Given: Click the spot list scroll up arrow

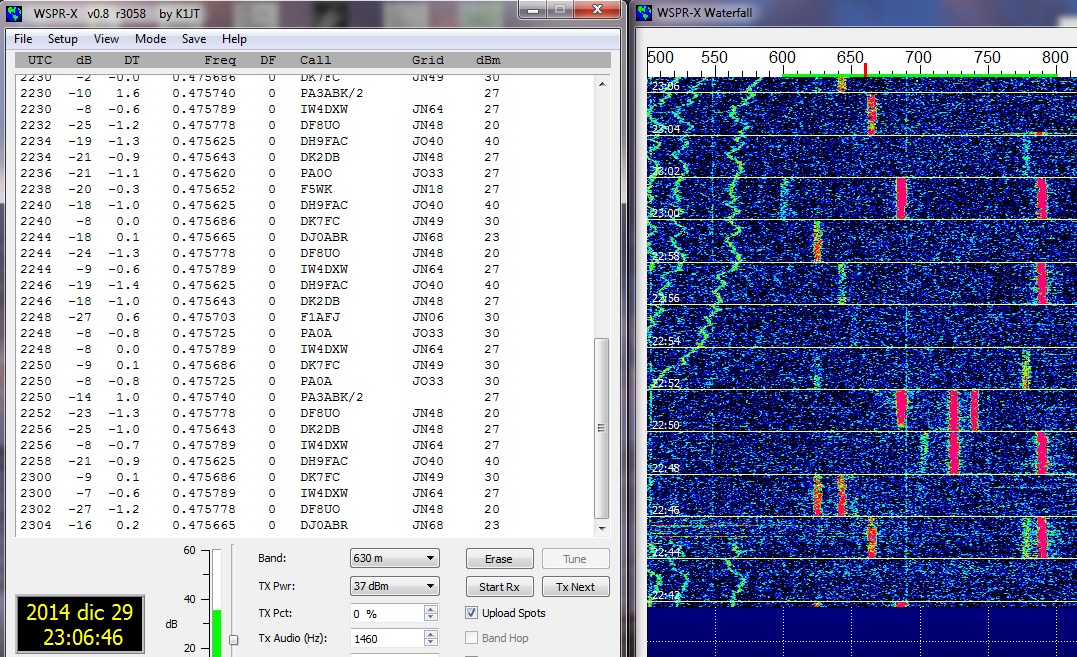Looking at the screenshot, I should coord(602,84).
